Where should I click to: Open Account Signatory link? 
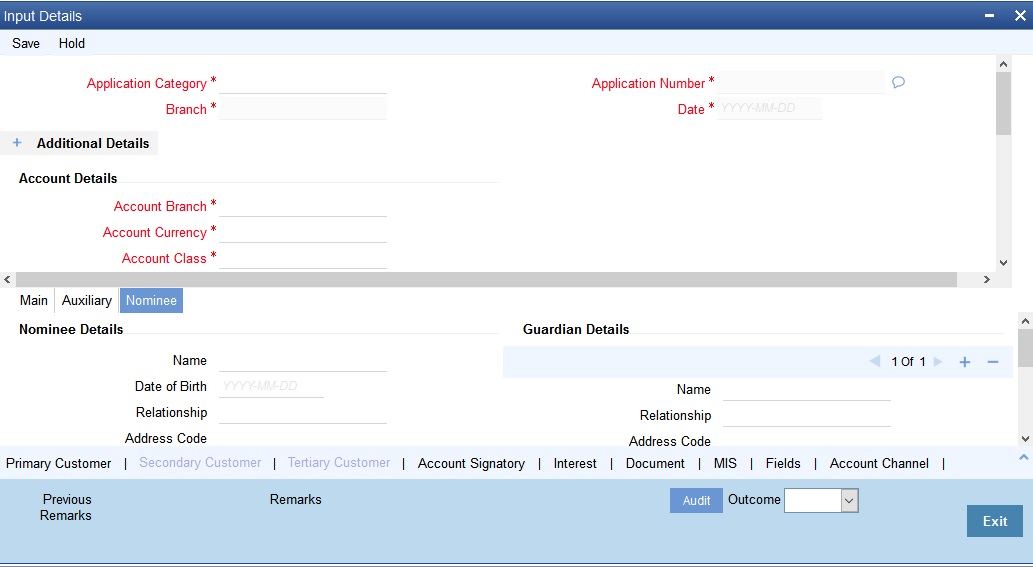472,464
